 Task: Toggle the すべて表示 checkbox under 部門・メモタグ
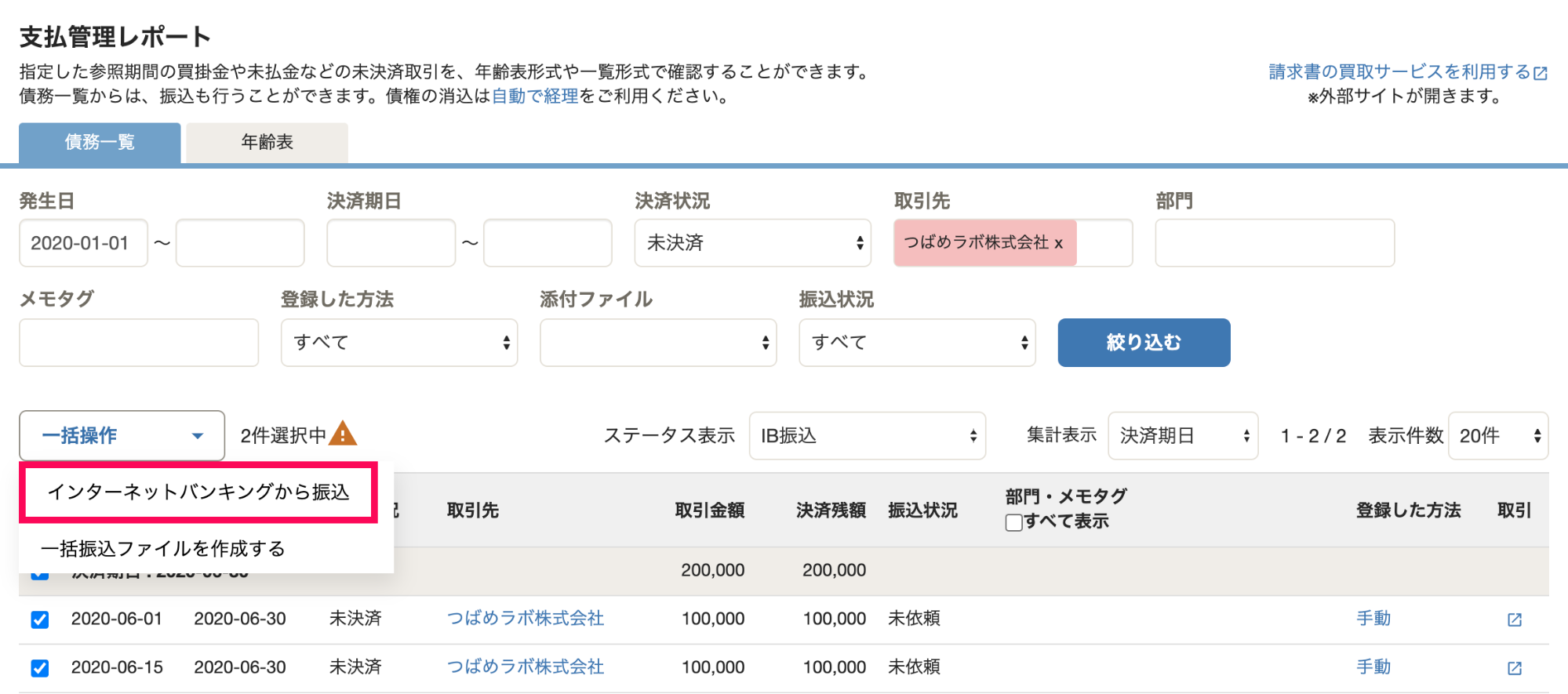pyautogui.click(x=1013, y=522)
